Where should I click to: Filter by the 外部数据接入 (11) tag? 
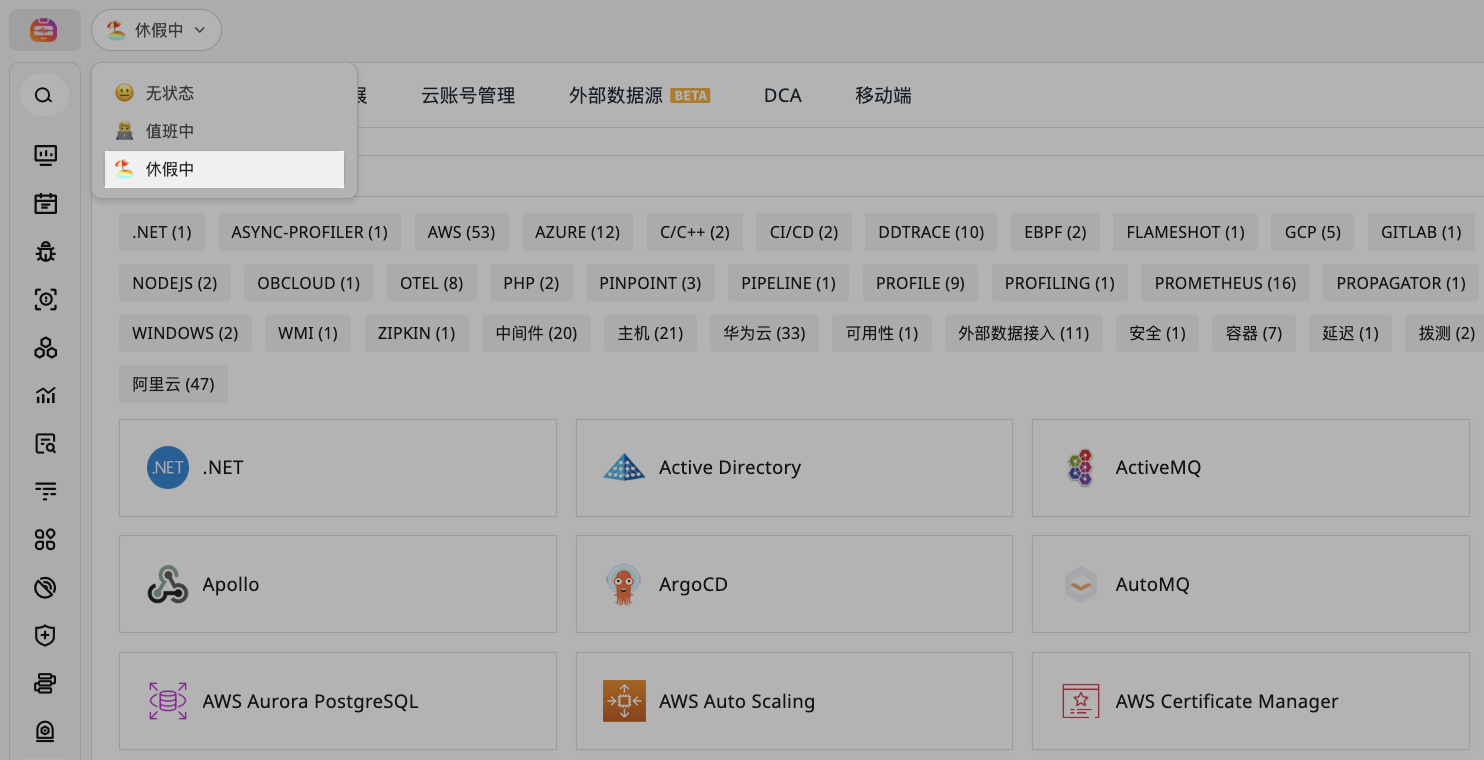(x=1024, y=333)
